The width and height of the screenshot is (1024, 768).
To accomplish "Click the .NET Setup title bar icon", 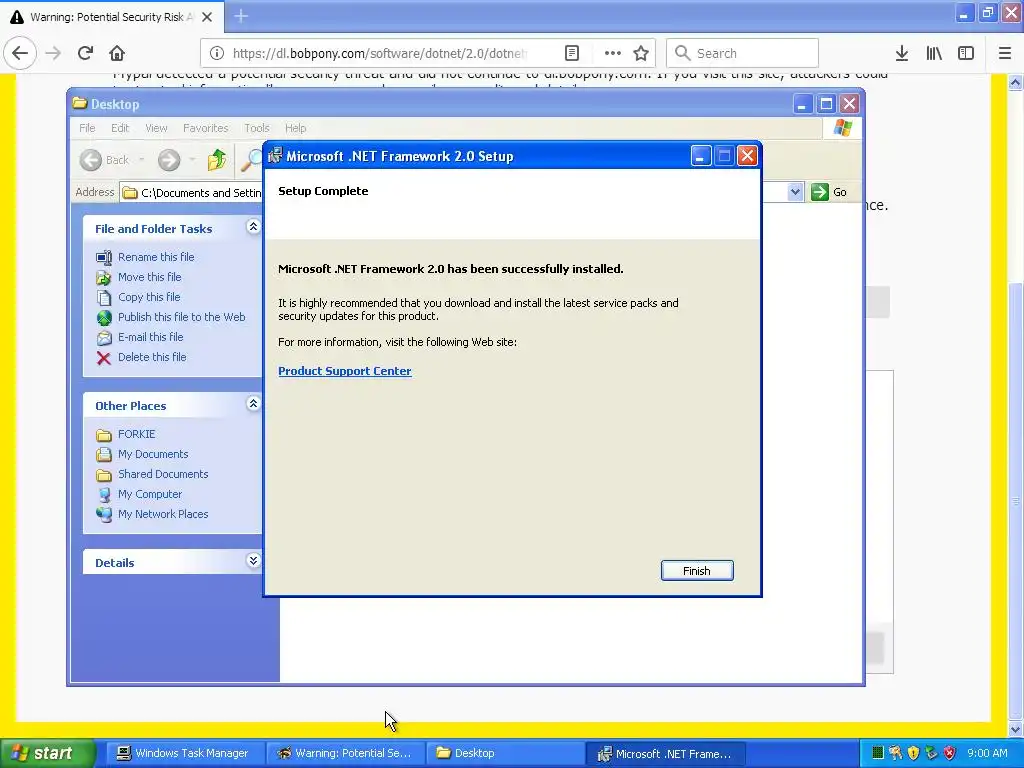I will [x=275, y=155].
